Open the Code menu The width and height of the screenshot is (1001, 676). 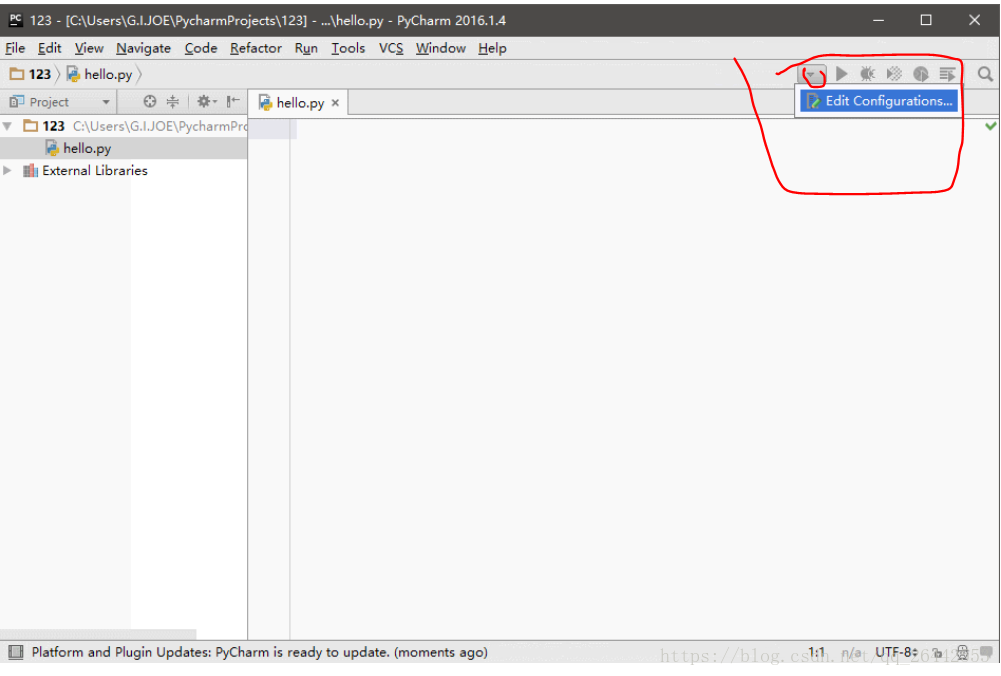click(x=200, y=48)
